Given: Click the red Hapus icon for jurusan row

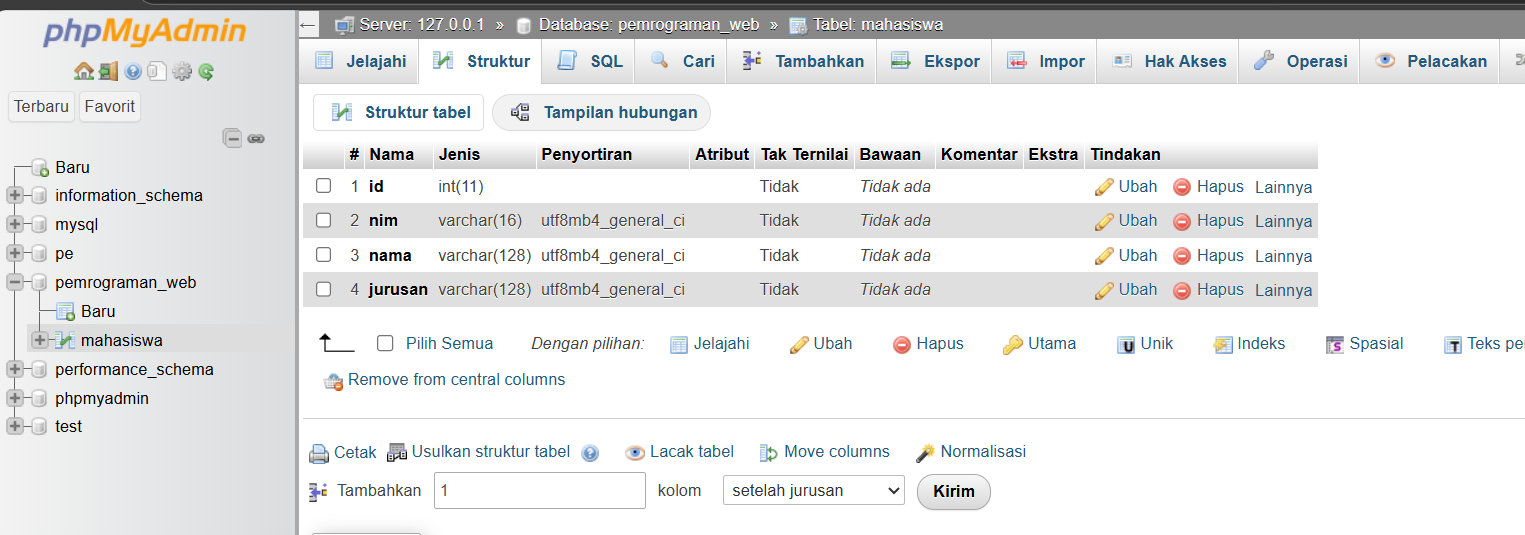Looking at the screenshot, I should (1182, 290).
